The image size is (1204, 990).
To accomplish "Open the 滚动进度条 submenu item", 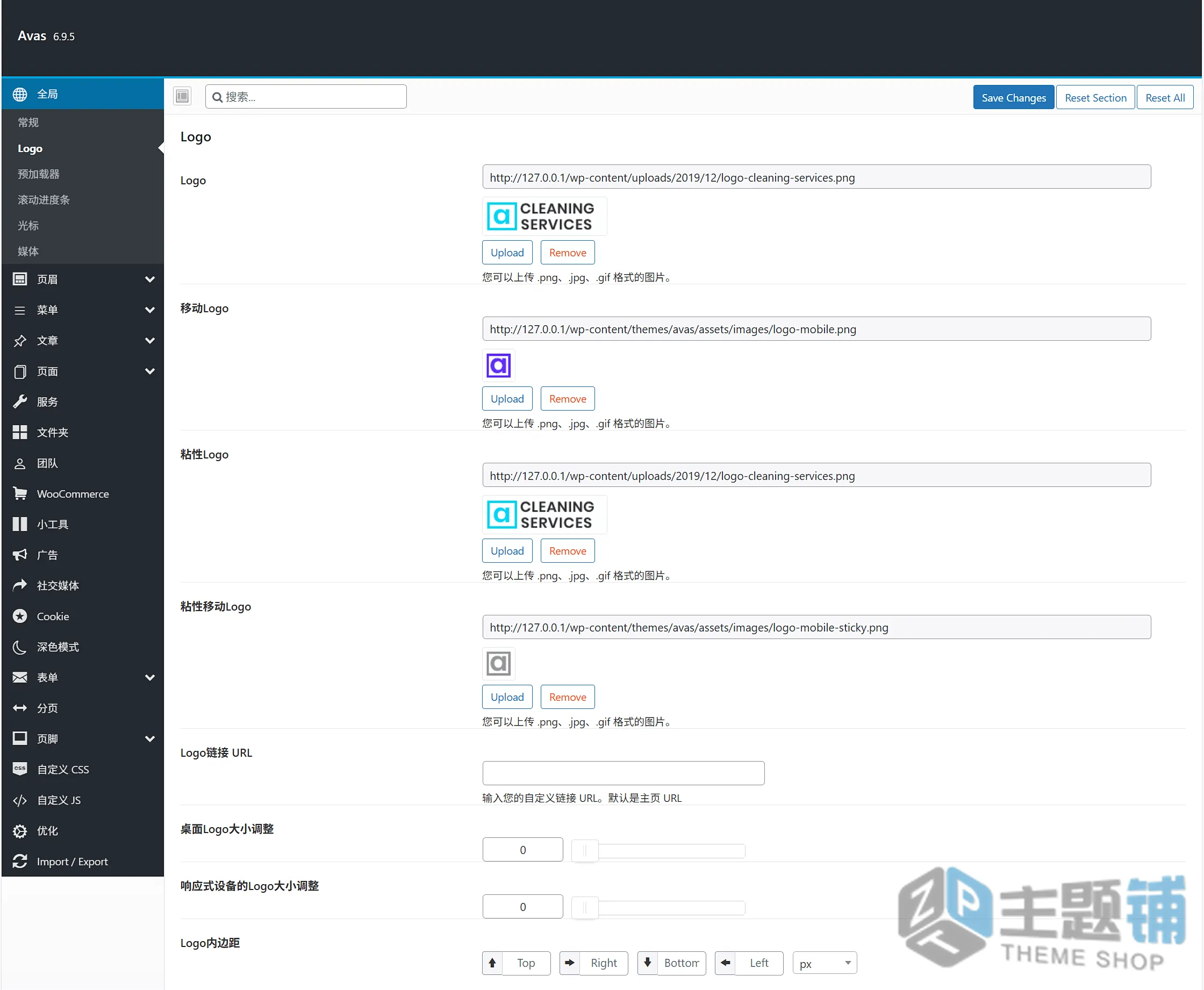I will tap(44, 199).
